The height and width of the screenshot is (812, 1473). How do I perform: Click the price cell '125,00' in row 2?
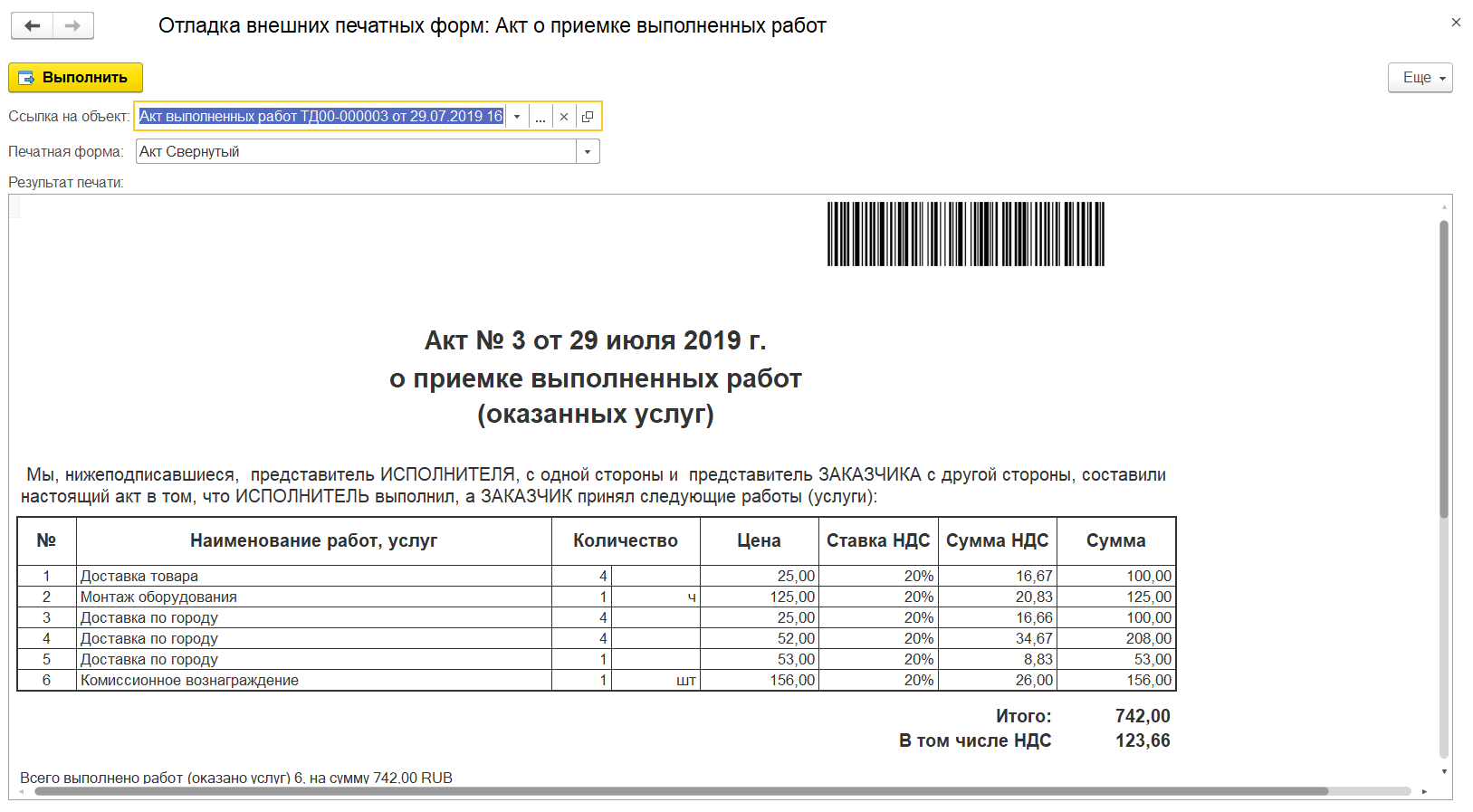click(x=759, y=597)
